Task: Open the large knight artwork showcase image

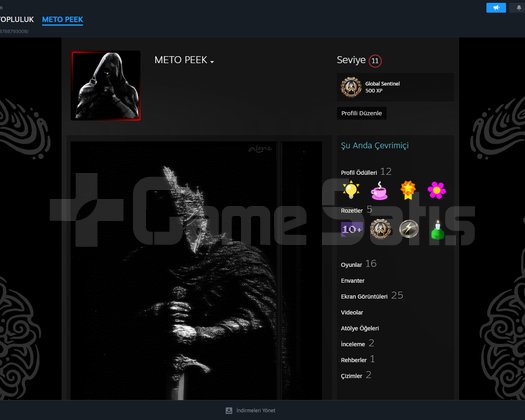Action: [173, 271]
